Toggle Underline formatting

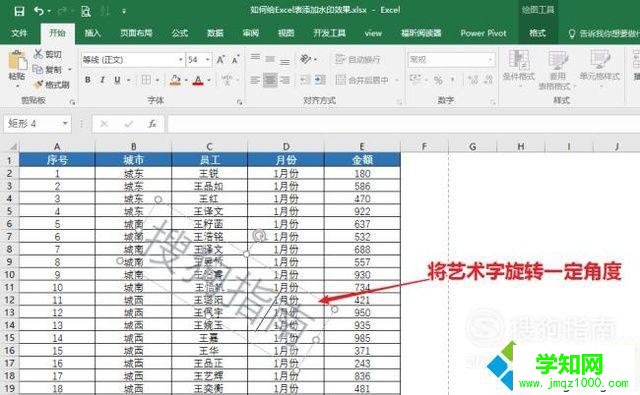point(118,80)
